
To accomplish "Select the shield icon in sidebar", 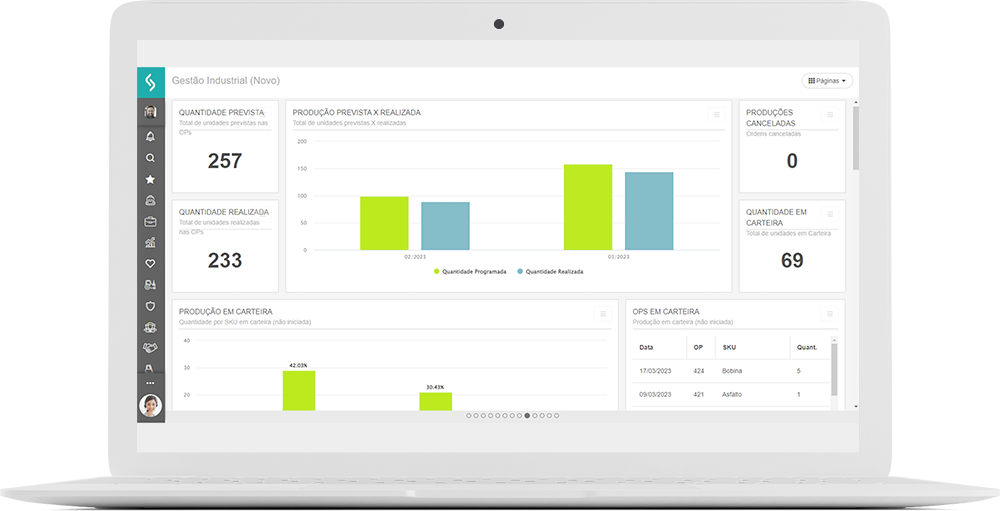I will click(x=150, y=306).
